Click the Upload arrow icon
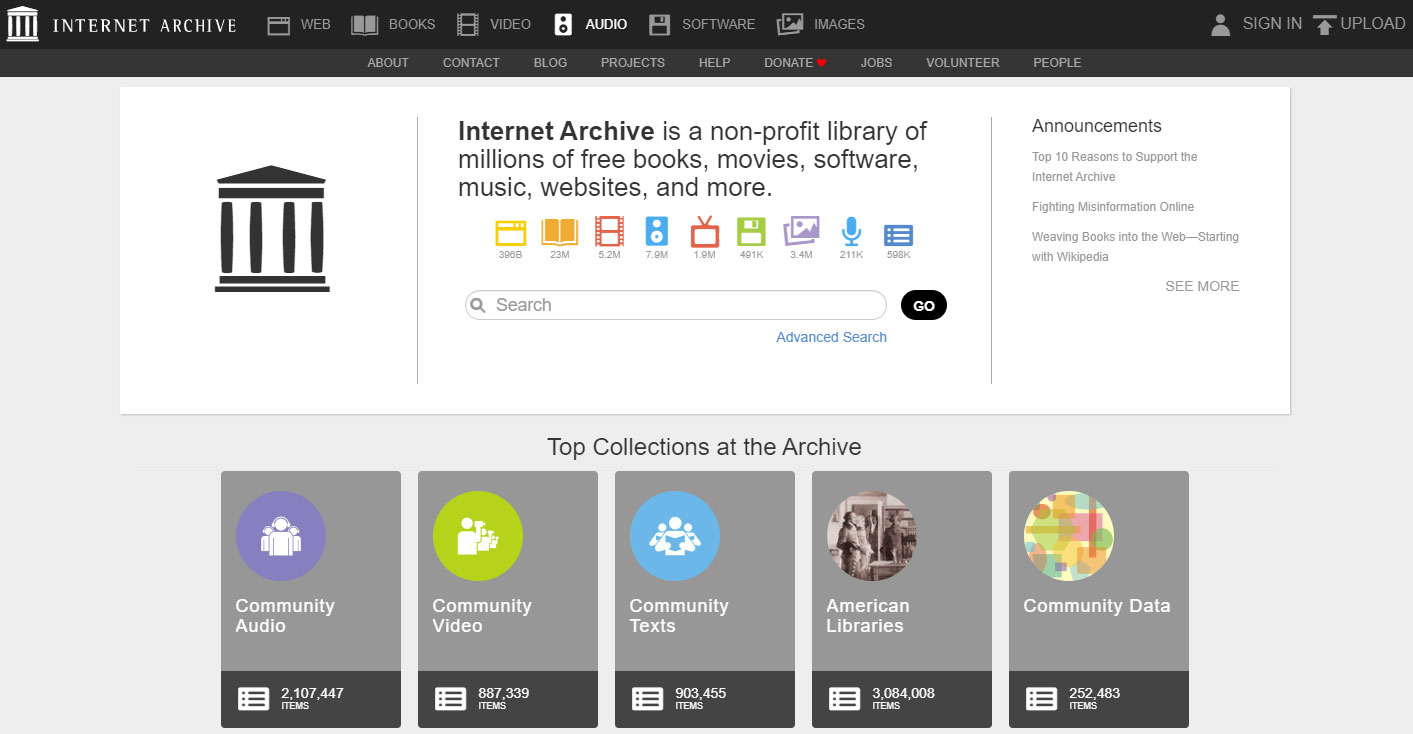 1325,24
